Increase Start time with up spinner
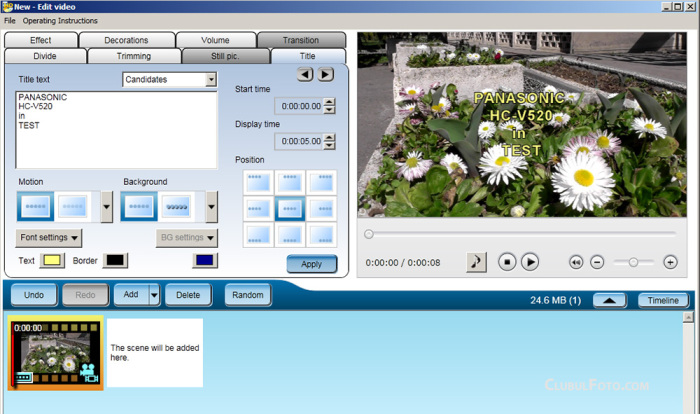 click(x=329, y=102)
